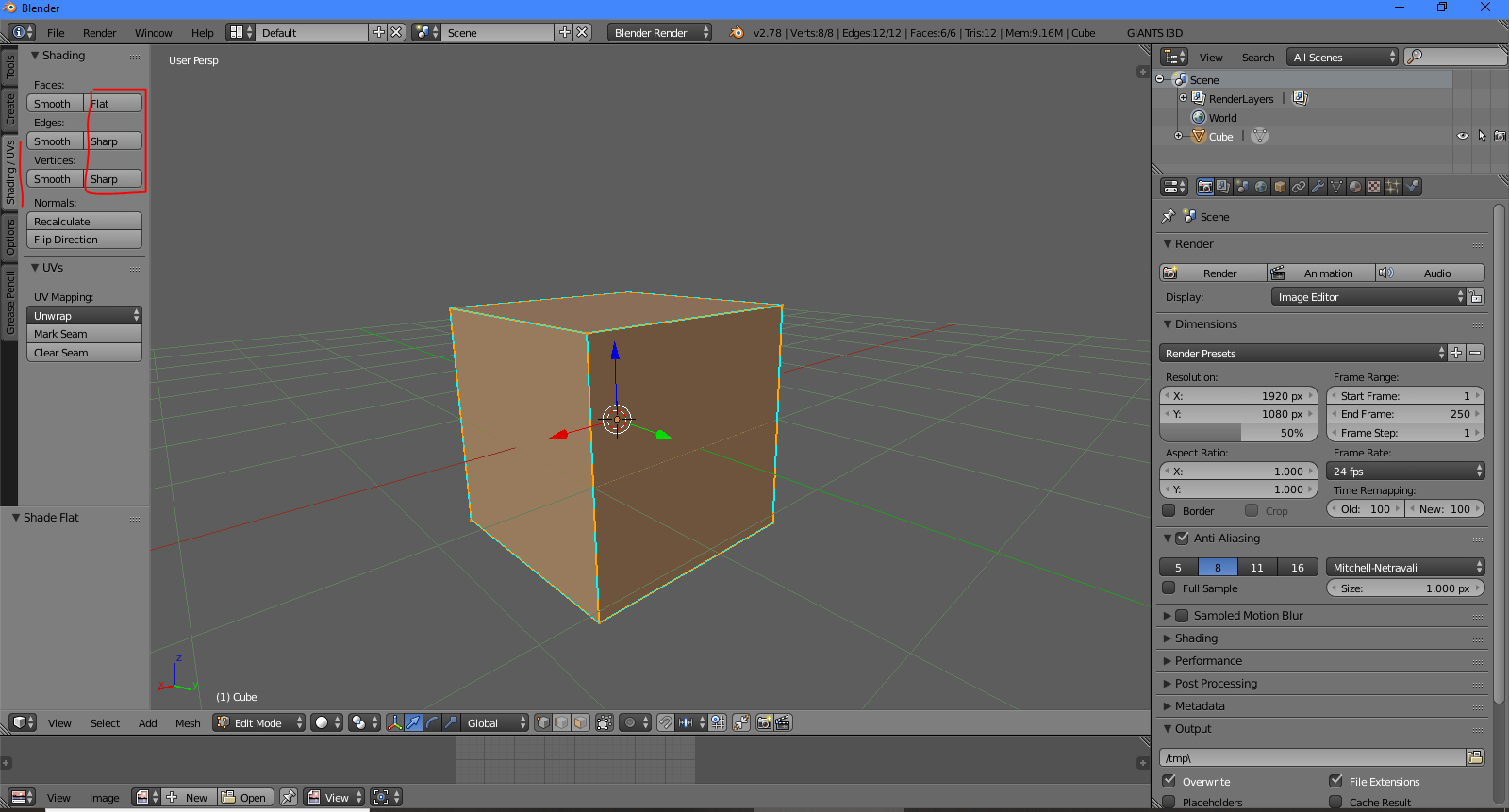The height and width of the screenshot is (812, 1509).
Task: Open the Particles properties tab
Action: 1393,187
